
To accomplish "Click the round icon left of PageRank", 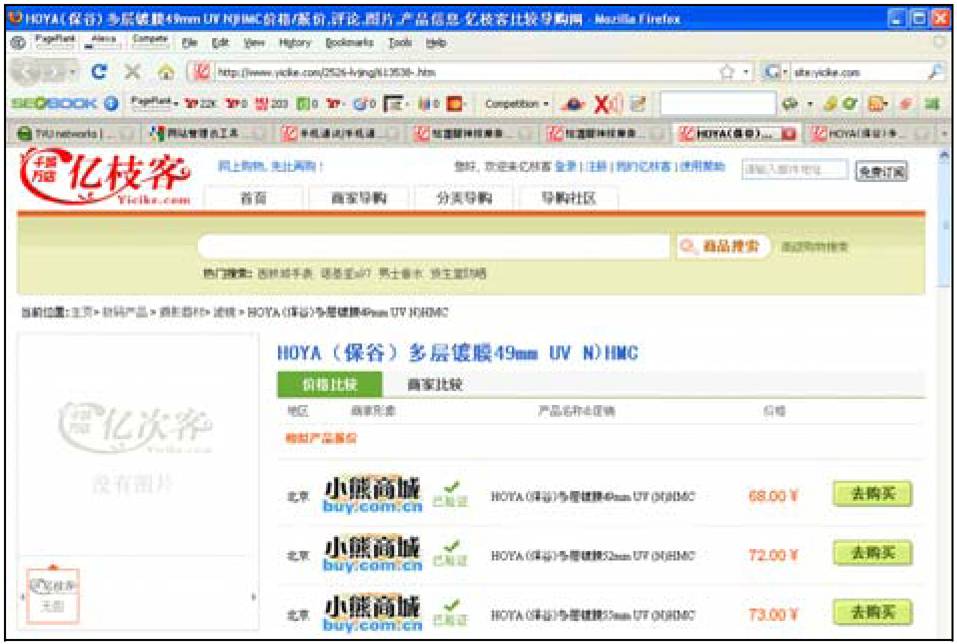I will pyautogui.click(x=18, y=42).
